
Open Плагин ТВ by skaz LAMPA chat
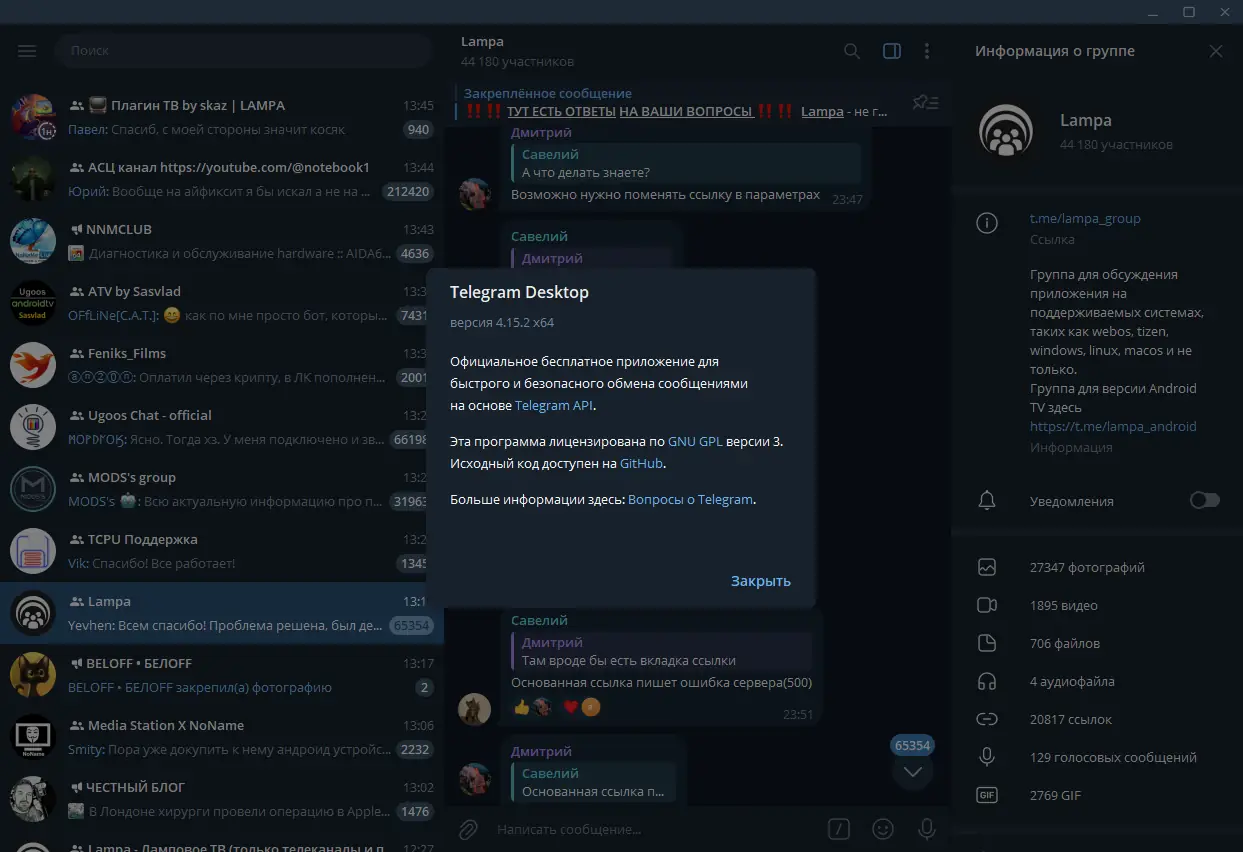pyautogui.click(x=221, y=117)
